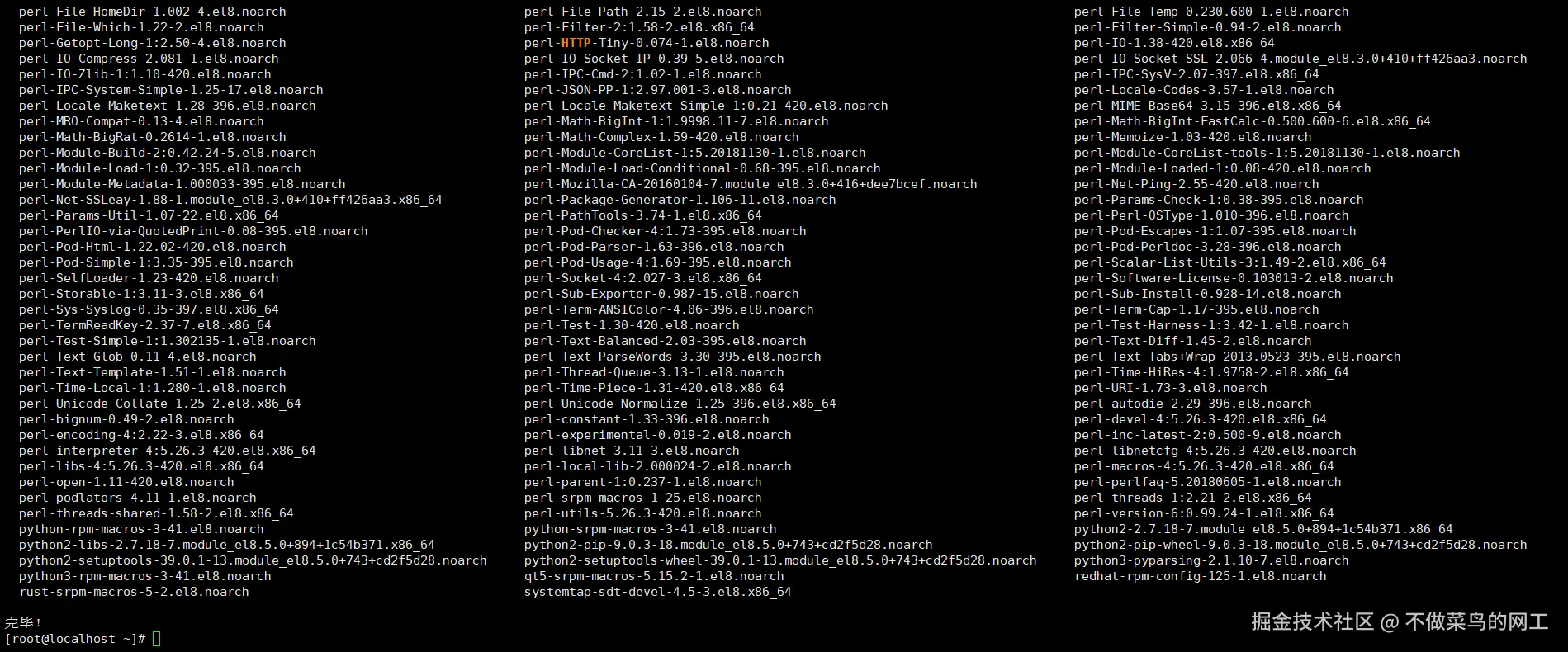Click perl-version-6:0.99.24-1.el8.x86_64 entry
Viewport: 1568px width, 652px height.
(x=1204, y=513)
